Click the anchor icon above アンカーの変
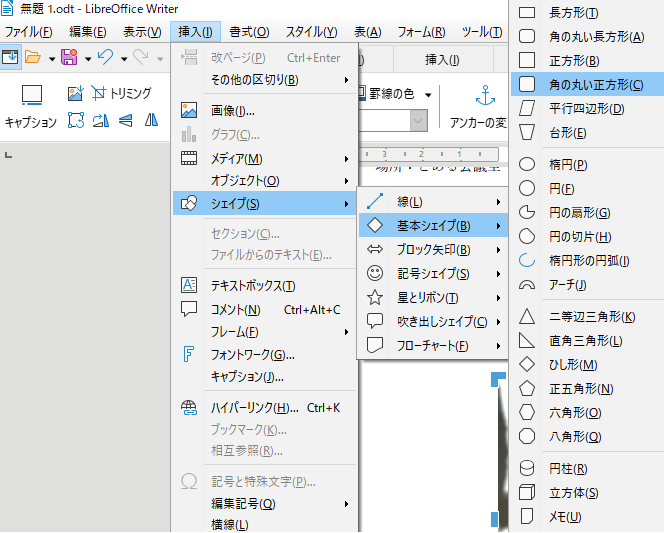The width and height of the screenshot is (664, 533). (485, 96)
